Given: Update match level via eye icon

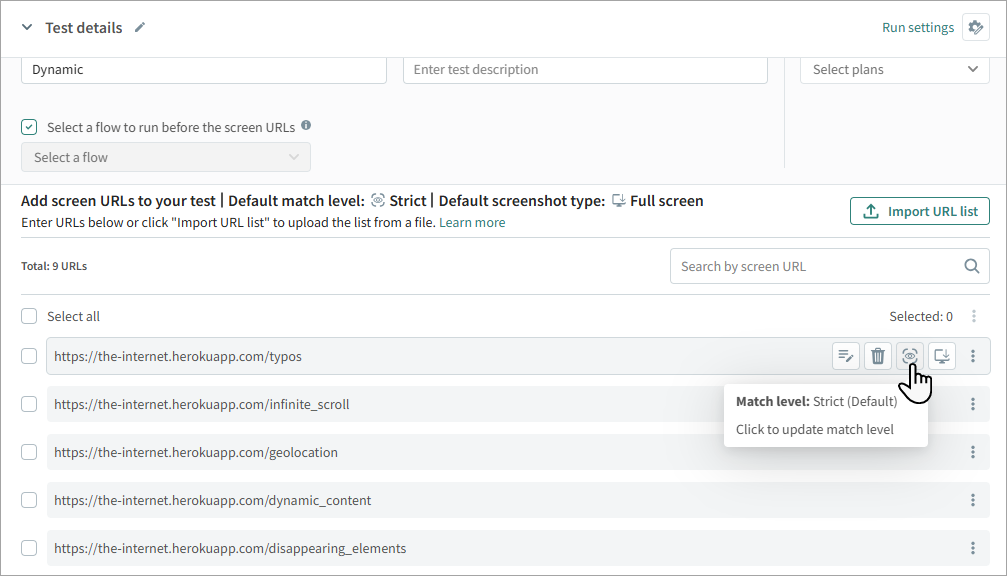Looking at the screenshot, I should (x=910, y=355).
